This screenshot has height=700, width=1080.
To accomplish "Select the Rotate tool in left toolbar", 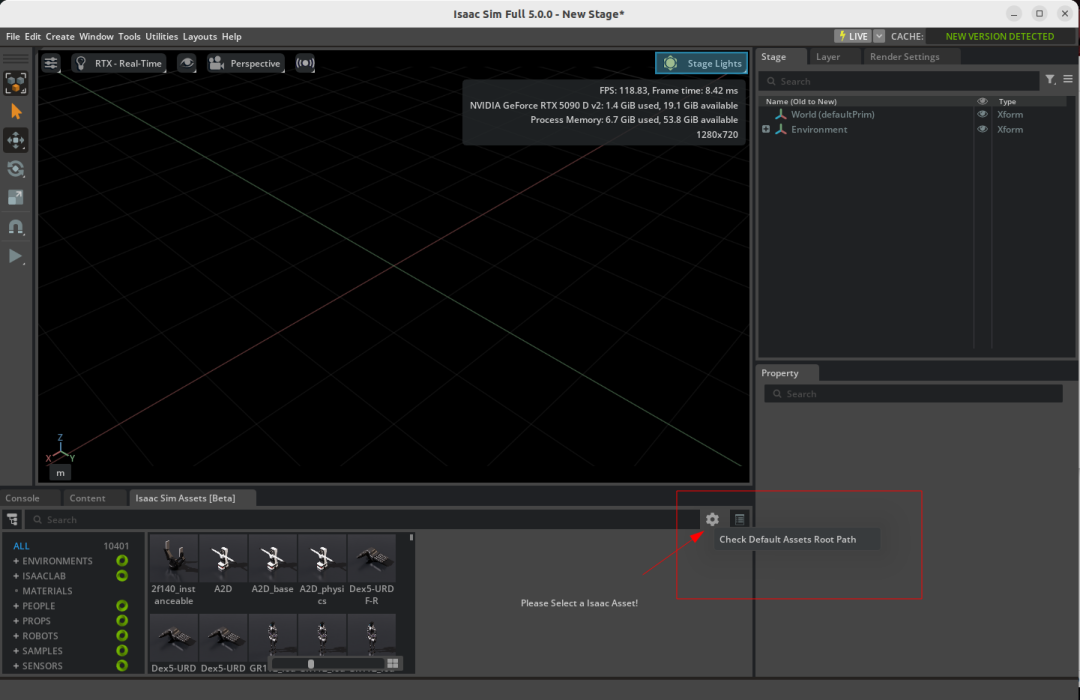I will point(16,169).
